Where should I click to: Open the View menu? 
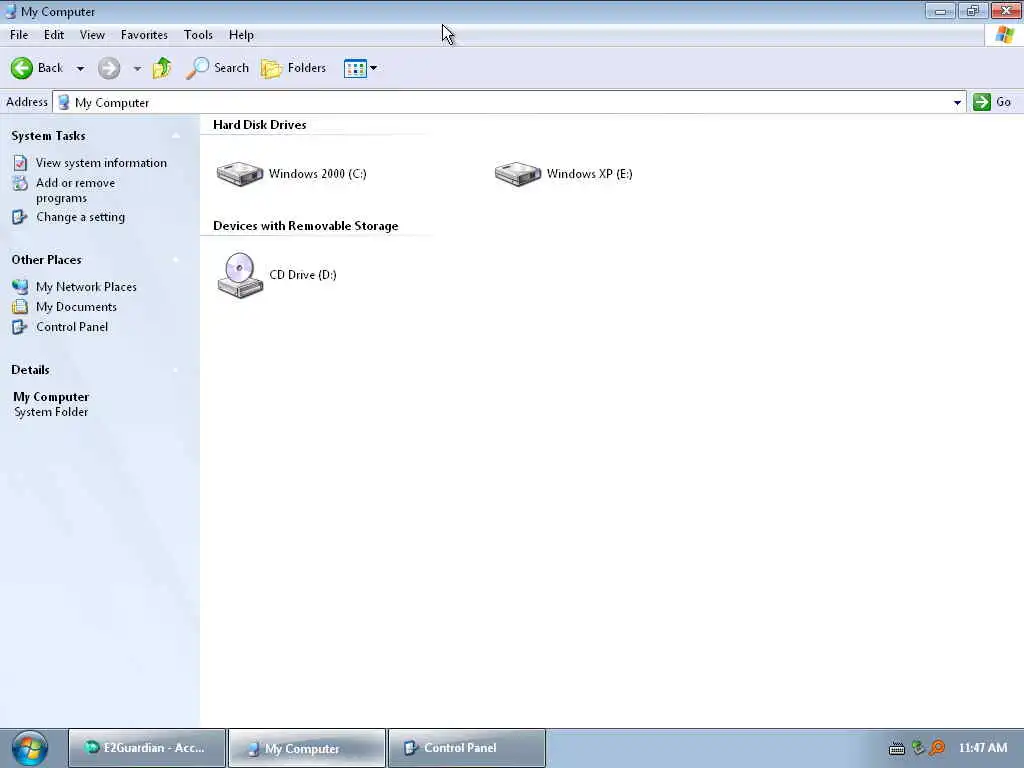(x=92, y=35)
